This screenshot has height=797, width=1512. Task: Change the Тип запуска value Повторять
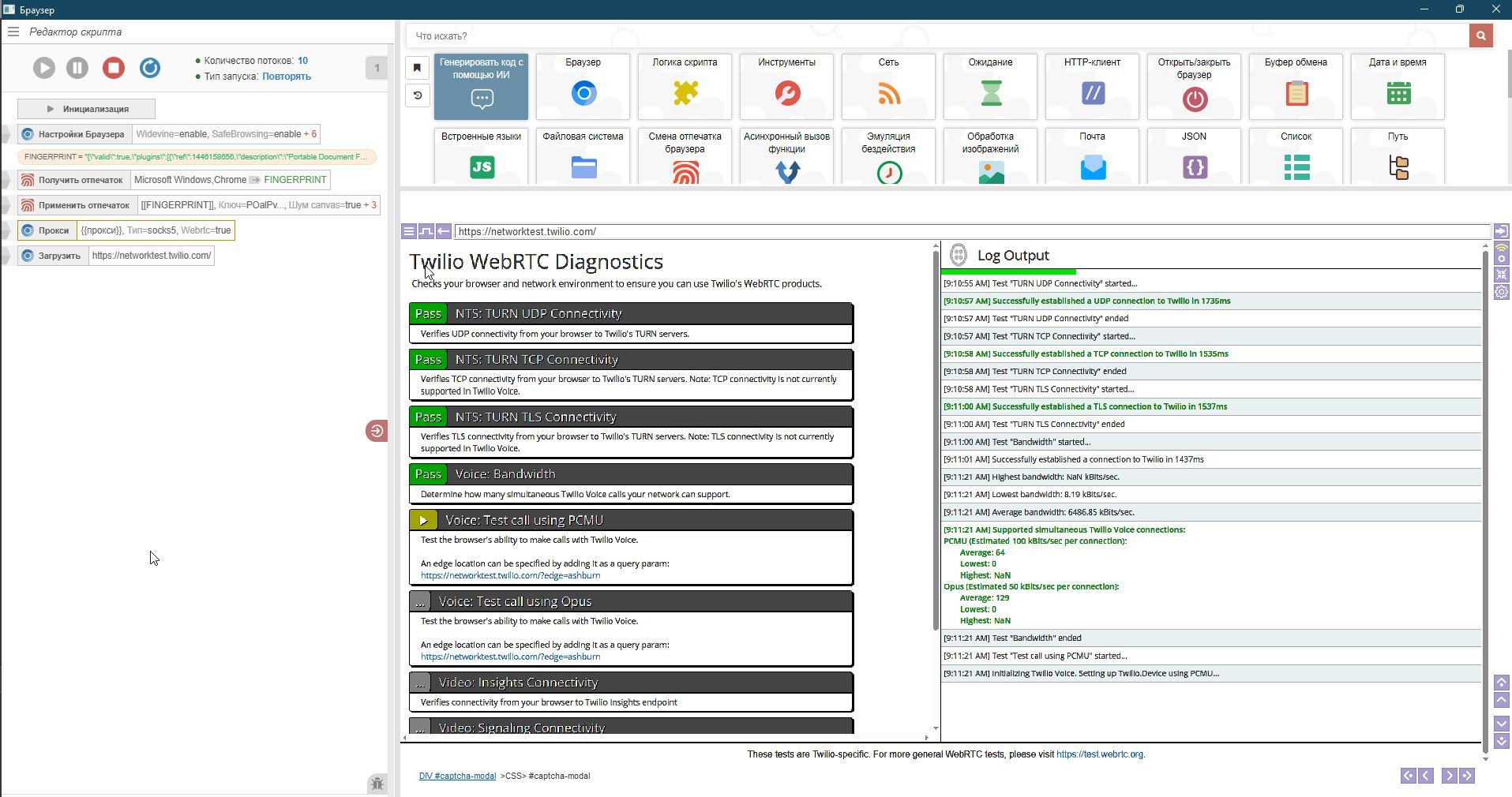pos(287,77)
